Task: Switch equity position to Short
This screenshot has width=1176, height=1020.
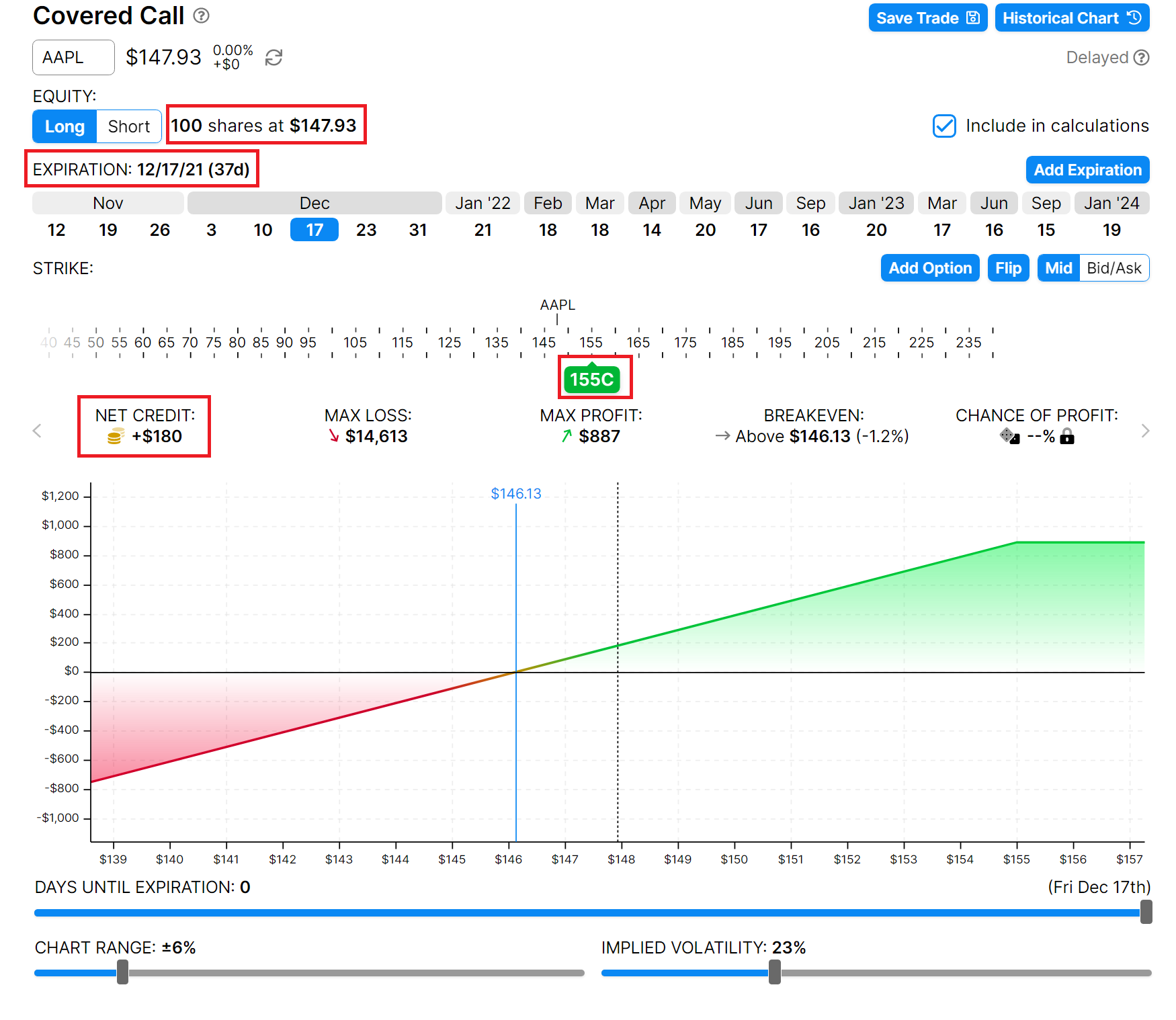Action: tap(128, 126)
